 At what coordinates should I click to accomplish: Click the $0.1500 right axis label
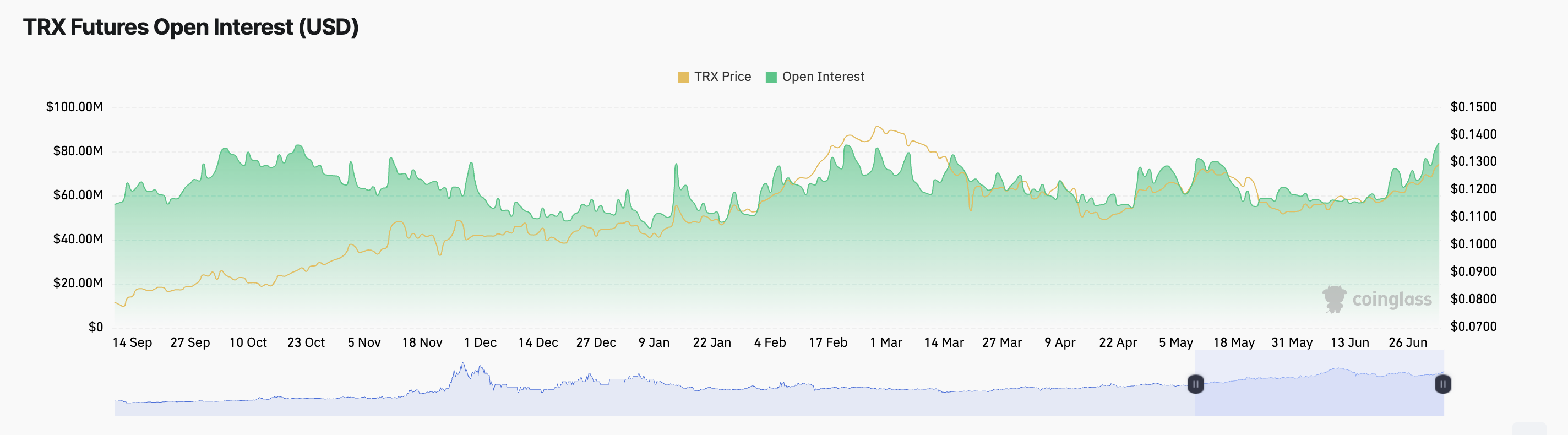coord(1473,107)
